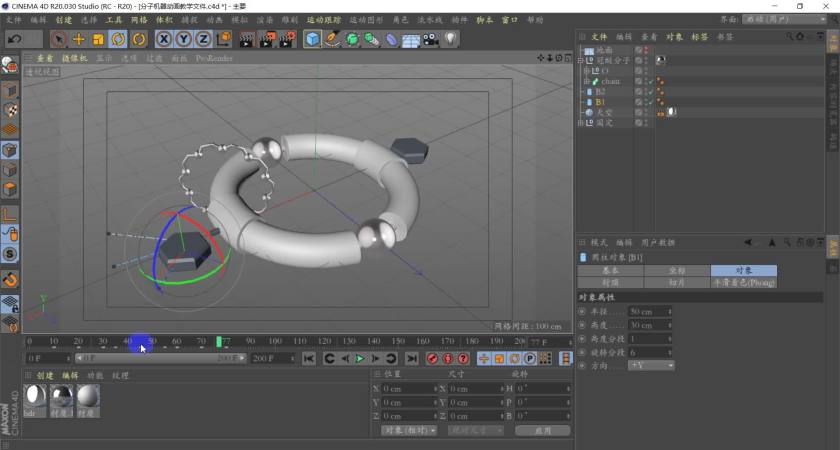The image size is (840, 450).
Task: Click the Light bulb icon
Action: (451, 39)
